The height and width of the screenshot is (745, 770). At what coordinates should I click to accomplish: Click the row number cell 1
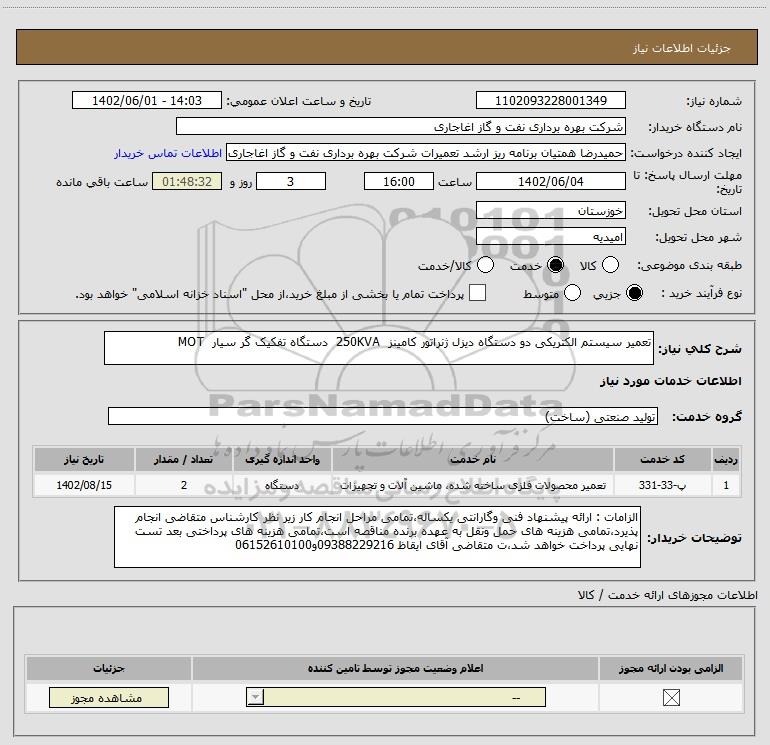[726, 485]
